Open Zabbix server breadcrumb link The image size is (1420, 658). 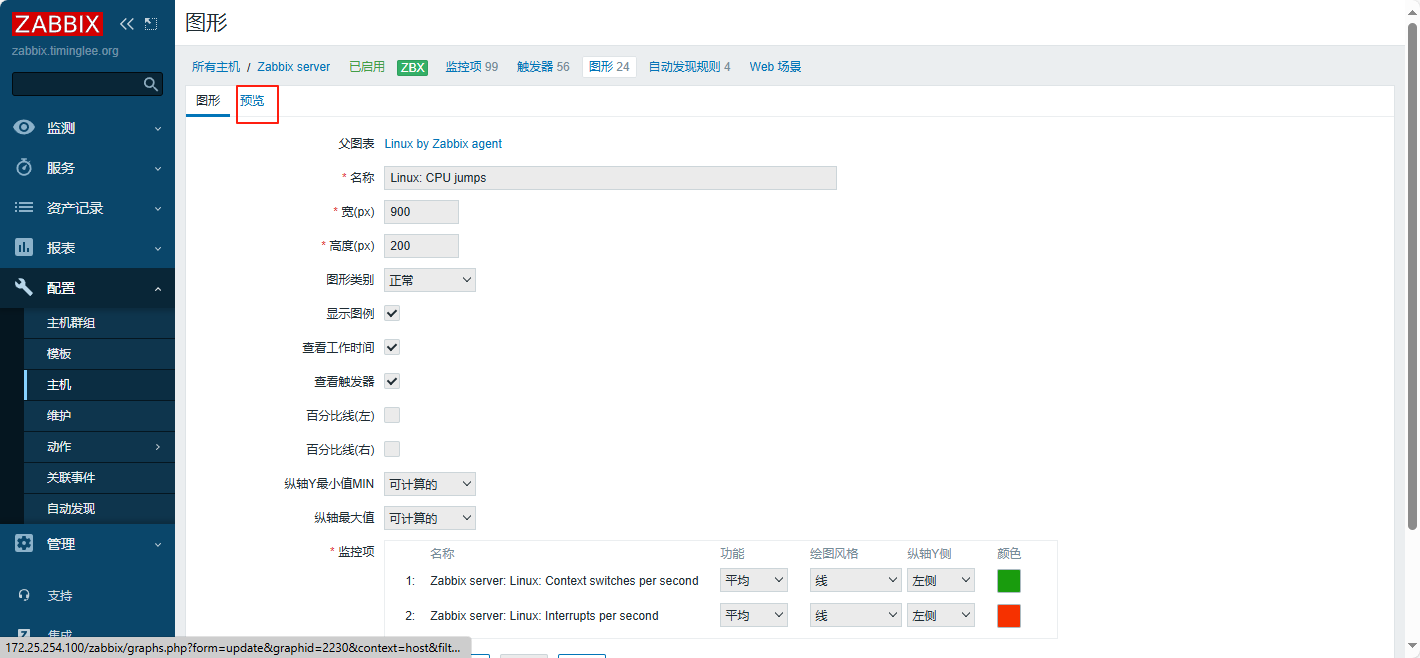[293, 67]
